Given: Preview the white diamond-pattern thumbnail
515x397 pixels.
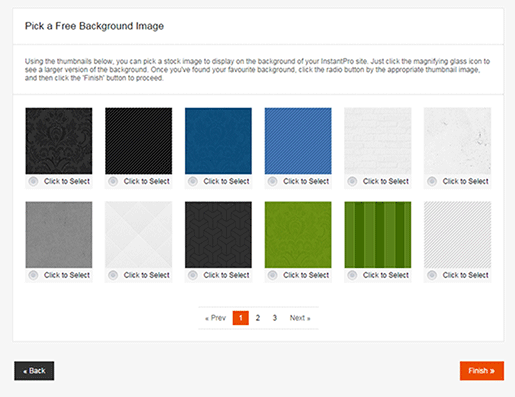Looking at the screenshot, I should (x=139, y=234).
